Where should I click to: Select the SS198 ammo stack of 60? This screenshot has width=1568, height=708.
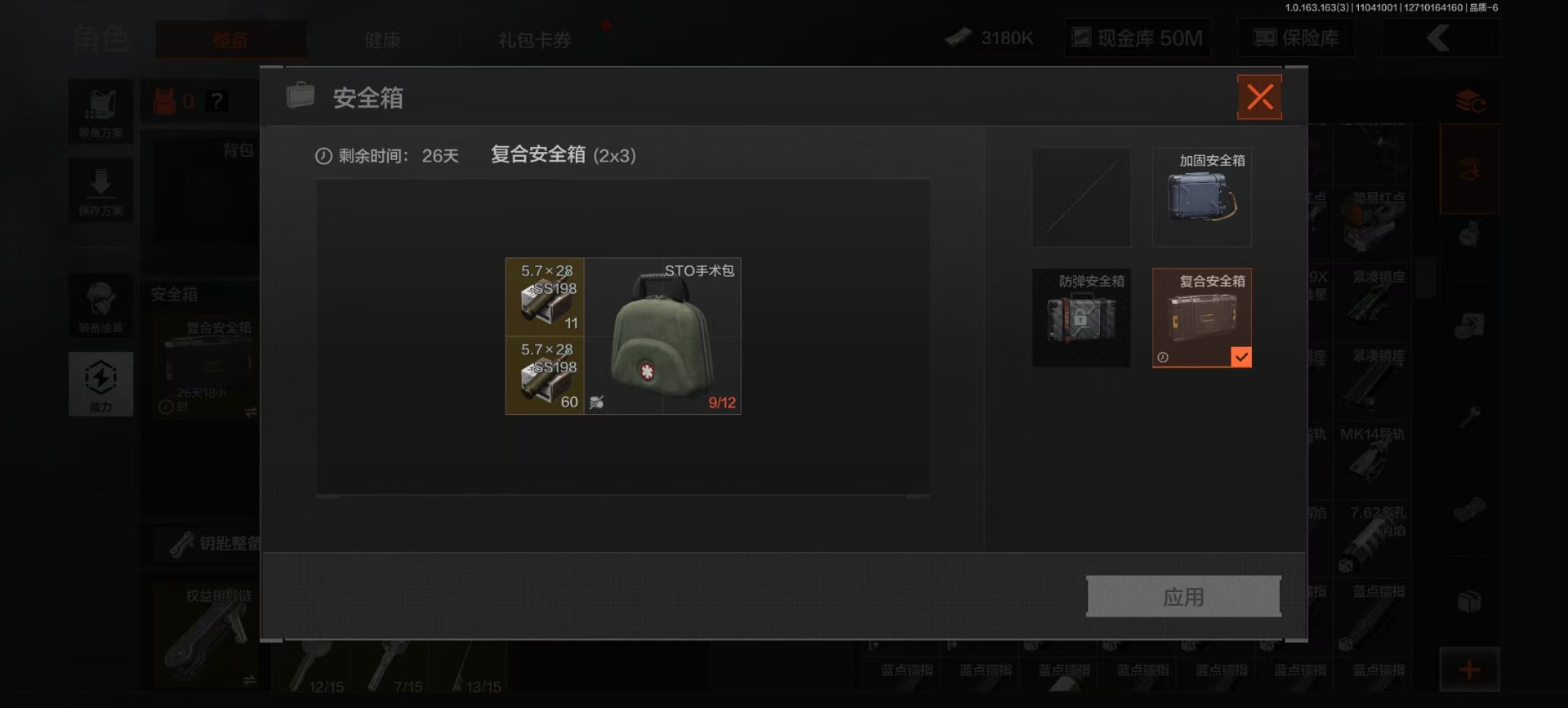545,376
